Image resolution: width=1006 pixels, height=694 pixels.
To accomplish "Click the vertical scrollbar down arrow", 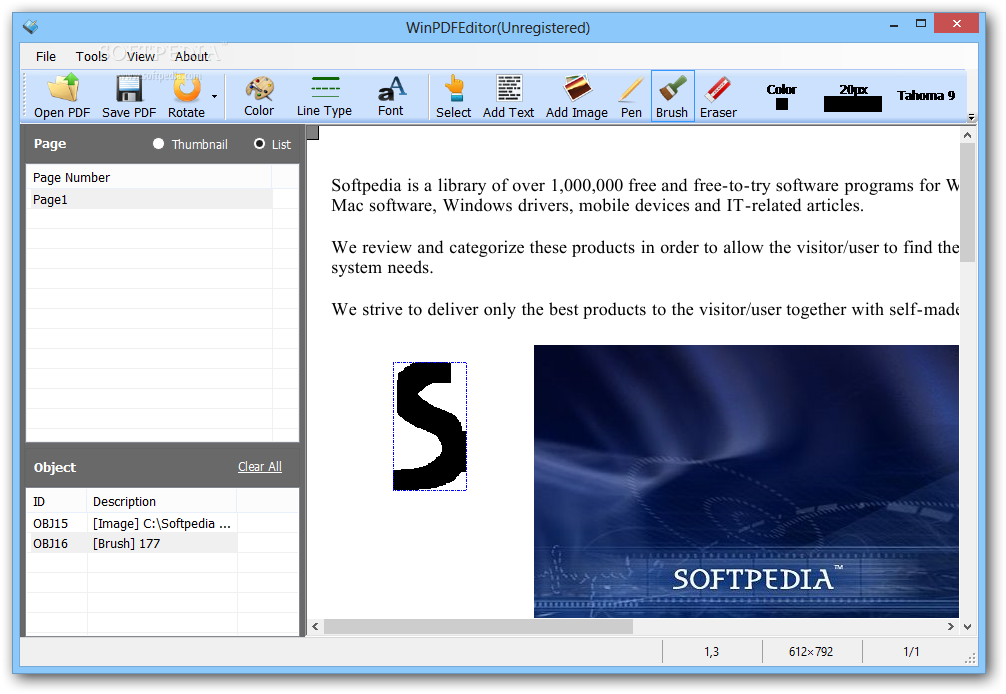I will (x=968, y=627).
